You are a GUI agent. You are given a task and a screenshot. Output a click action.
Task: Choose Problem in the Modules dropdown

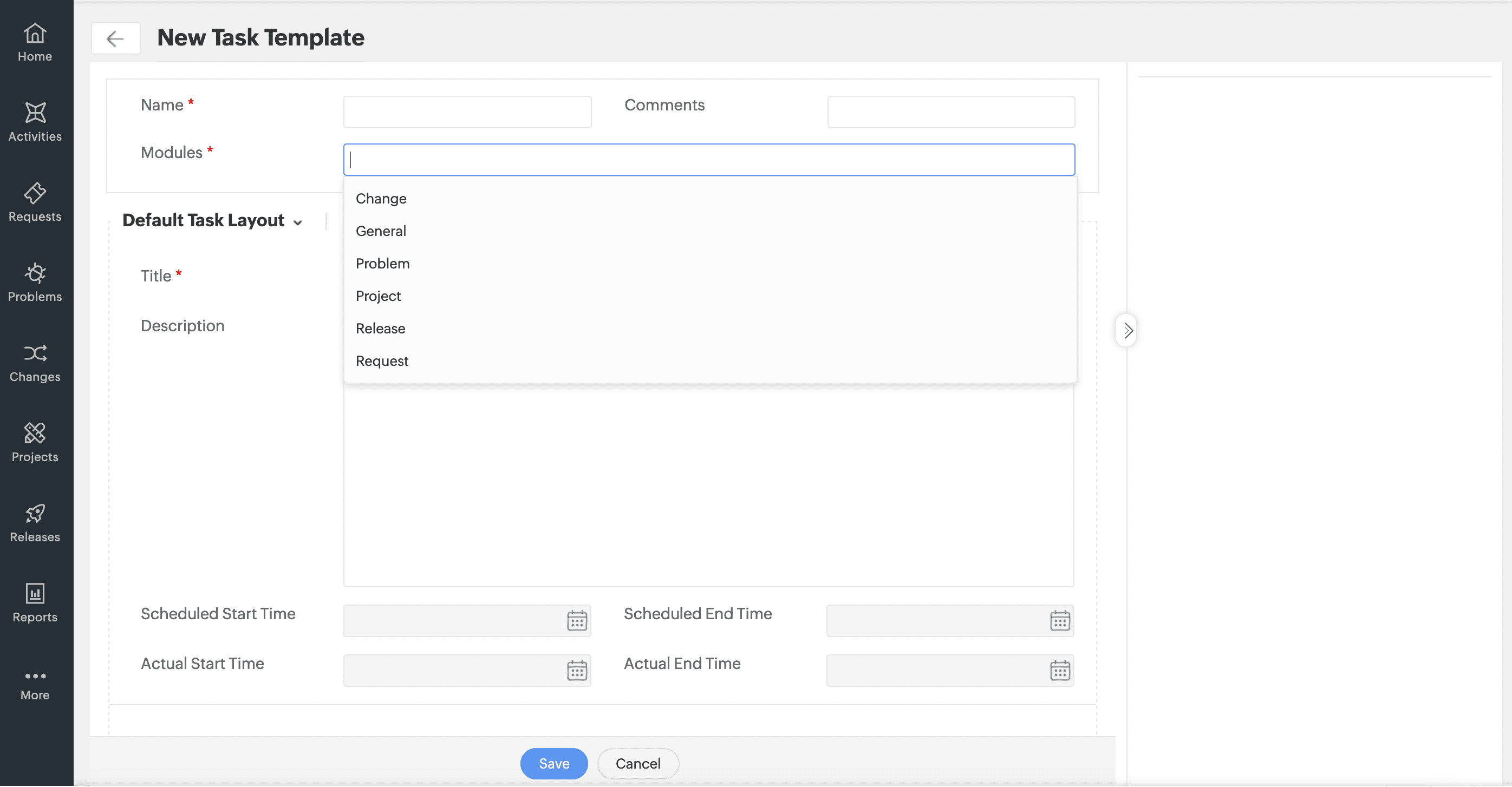click(383, 264)
